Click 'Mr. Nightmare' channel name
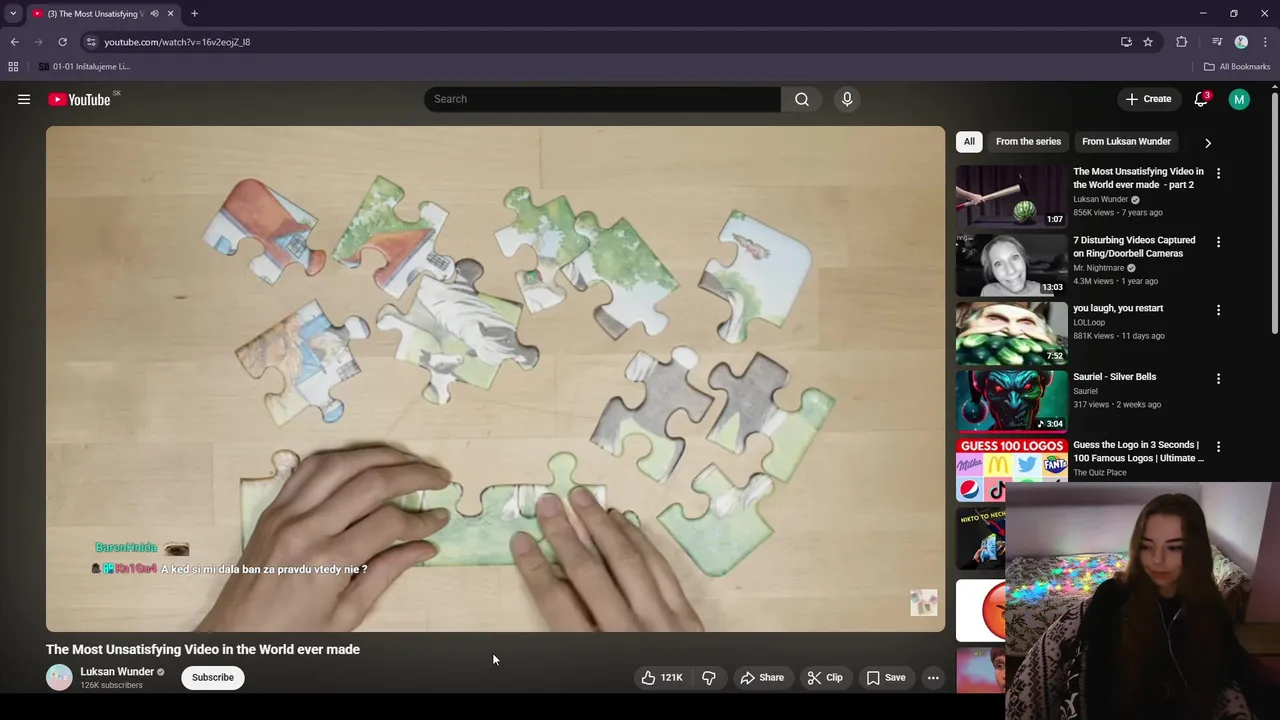 (1098, 268)
